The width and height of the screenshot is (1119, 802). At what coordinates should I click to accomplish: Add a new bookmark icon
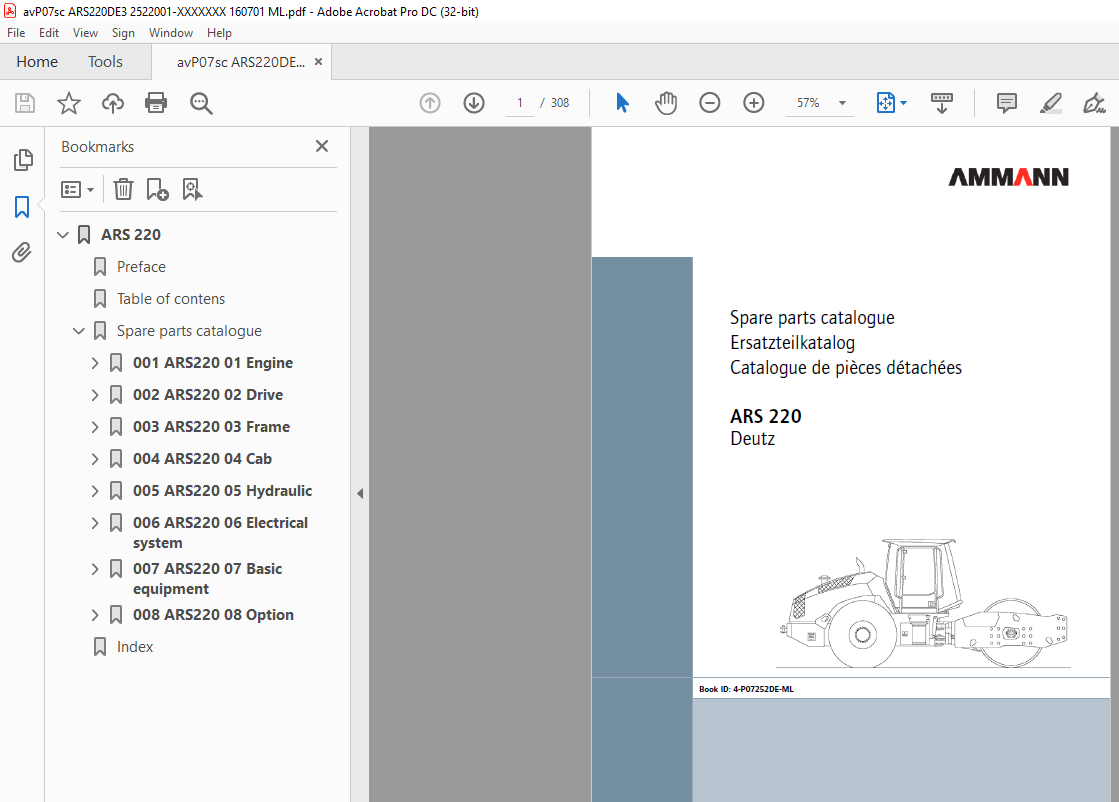[x=157, y=189]
